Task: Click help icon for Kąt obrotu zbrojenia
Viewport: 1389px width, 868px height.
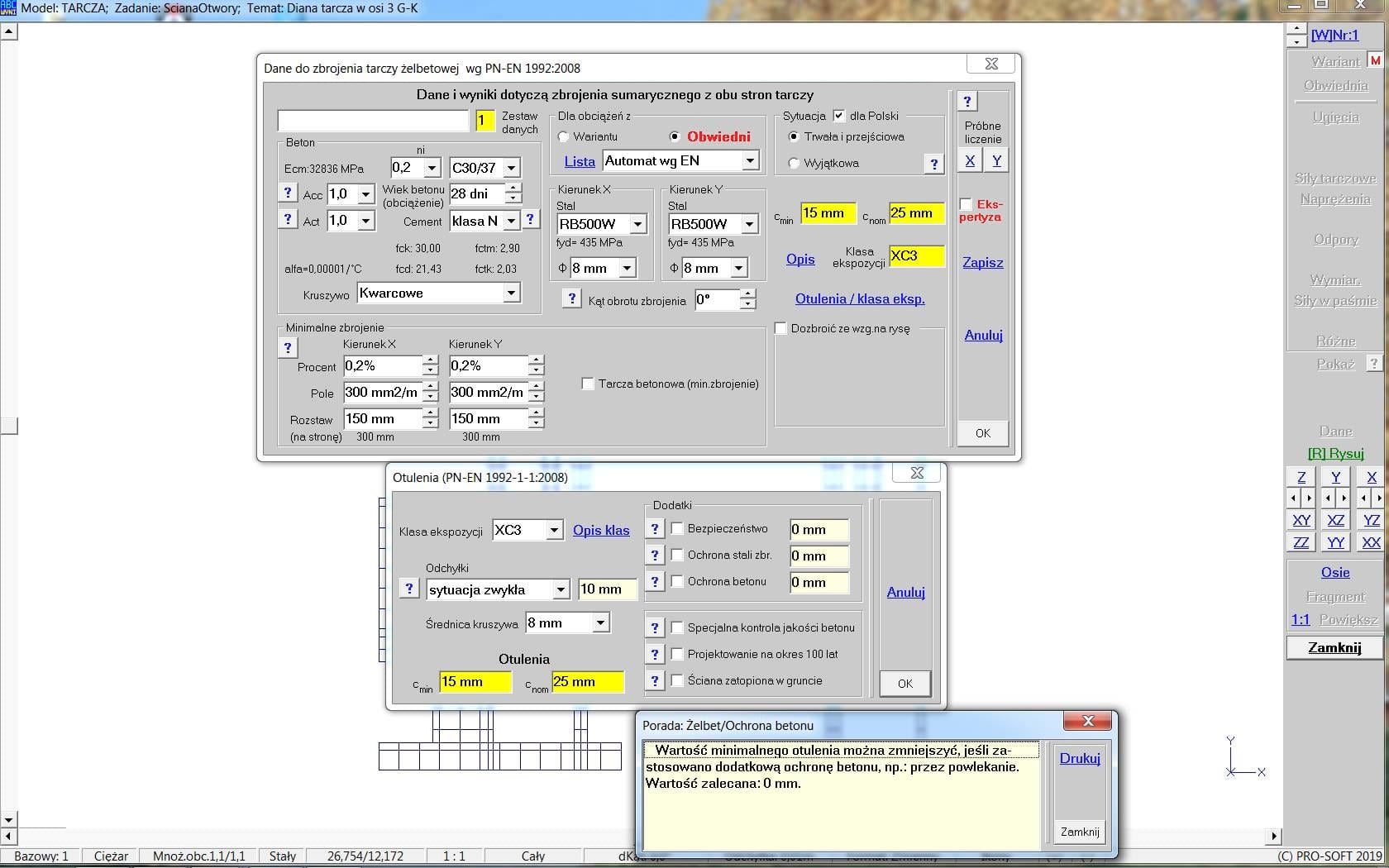Action: pos(571,298)
